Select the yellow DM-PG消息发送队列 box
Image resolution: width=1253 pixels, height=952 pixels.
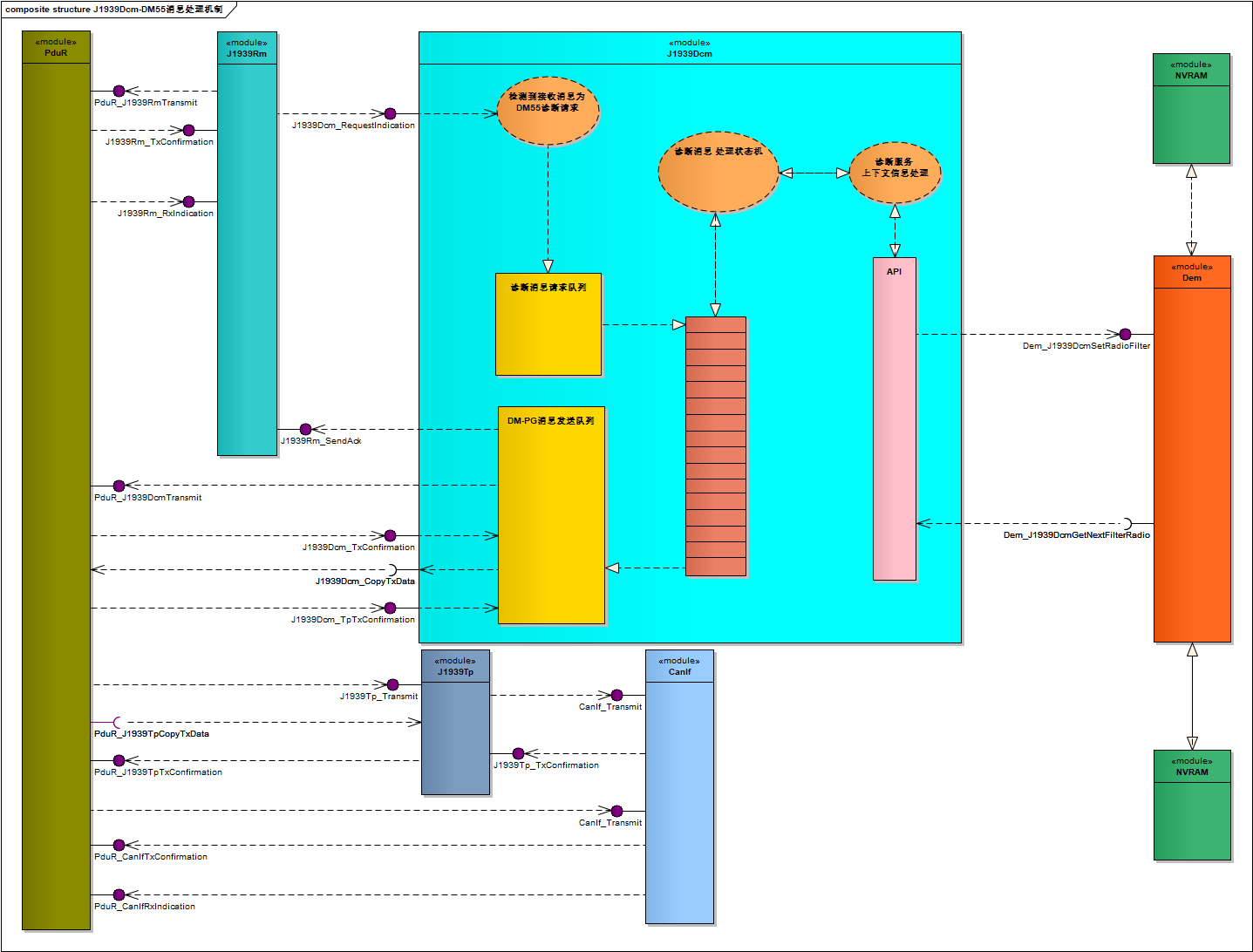[x=551, y=515]
